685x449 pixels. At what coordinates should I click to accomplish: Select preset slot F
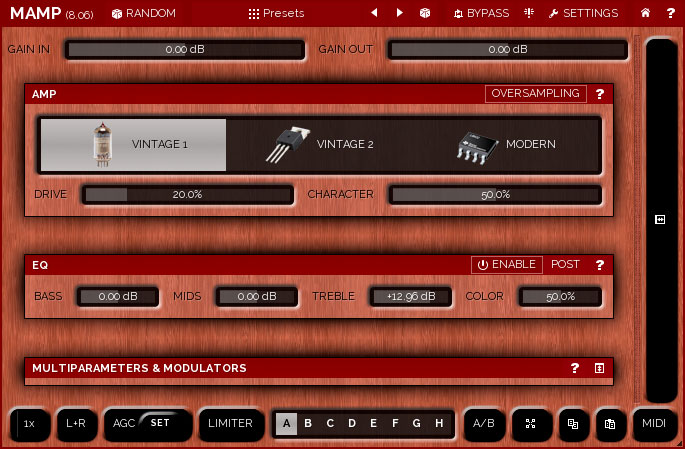395,423
